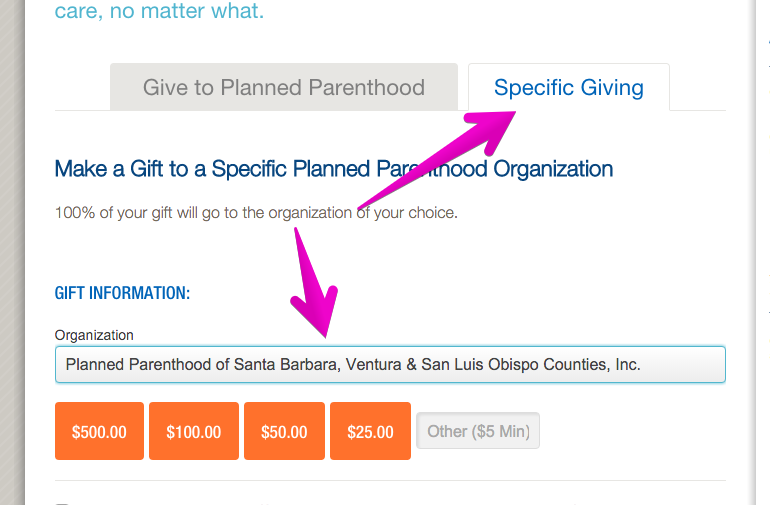Switch to Give to Planned Parenthood tab
The width and height of the screenshot is (770, 505).
[283, 87]
